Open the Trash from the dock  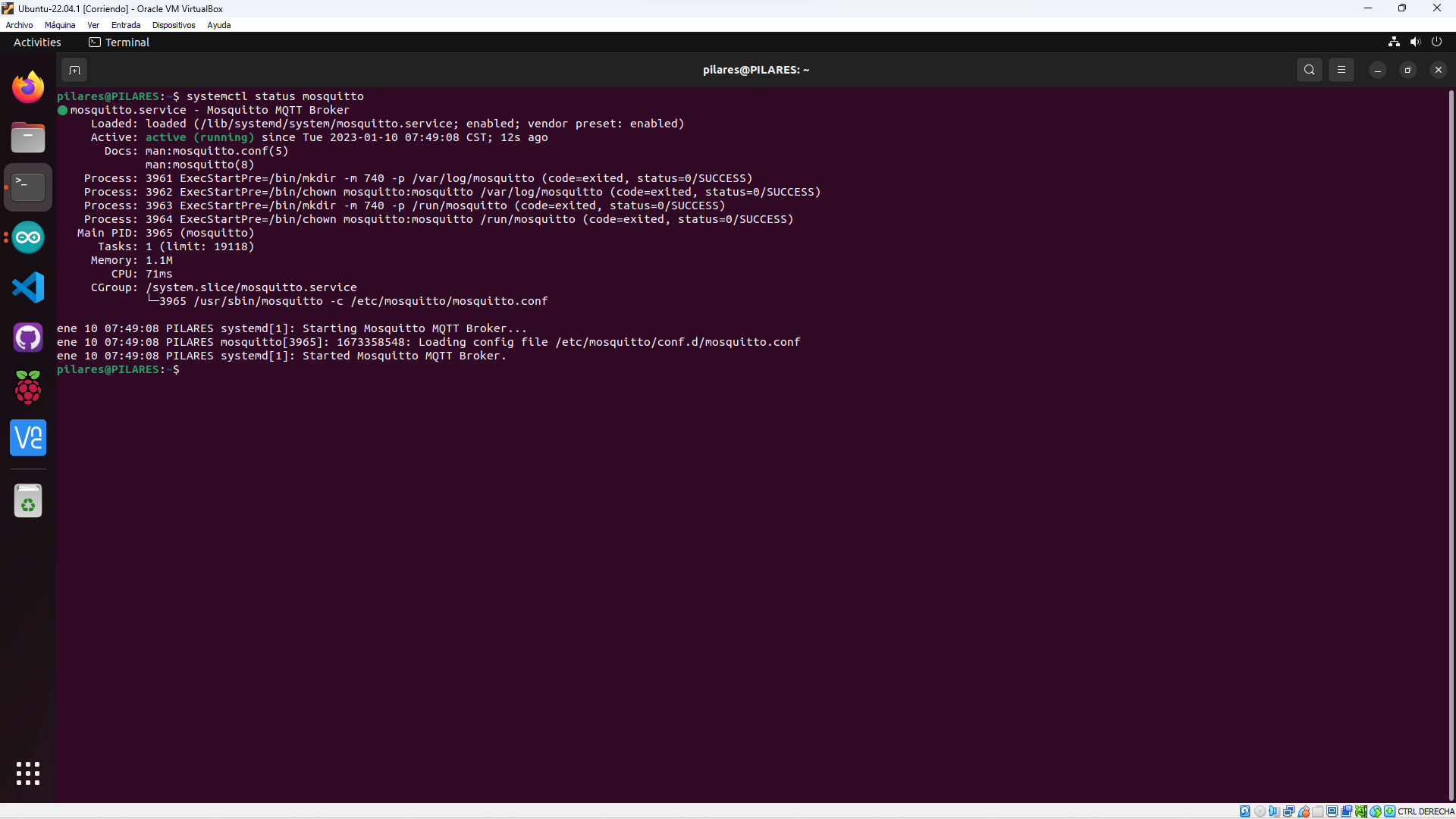[28, 501]
